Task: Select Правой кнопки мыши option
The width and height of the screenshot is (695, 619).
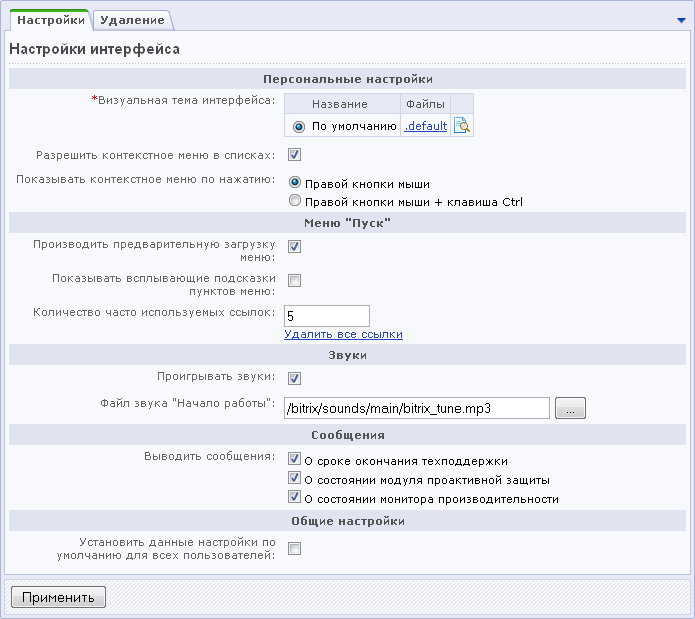Action: coord(294,184)
